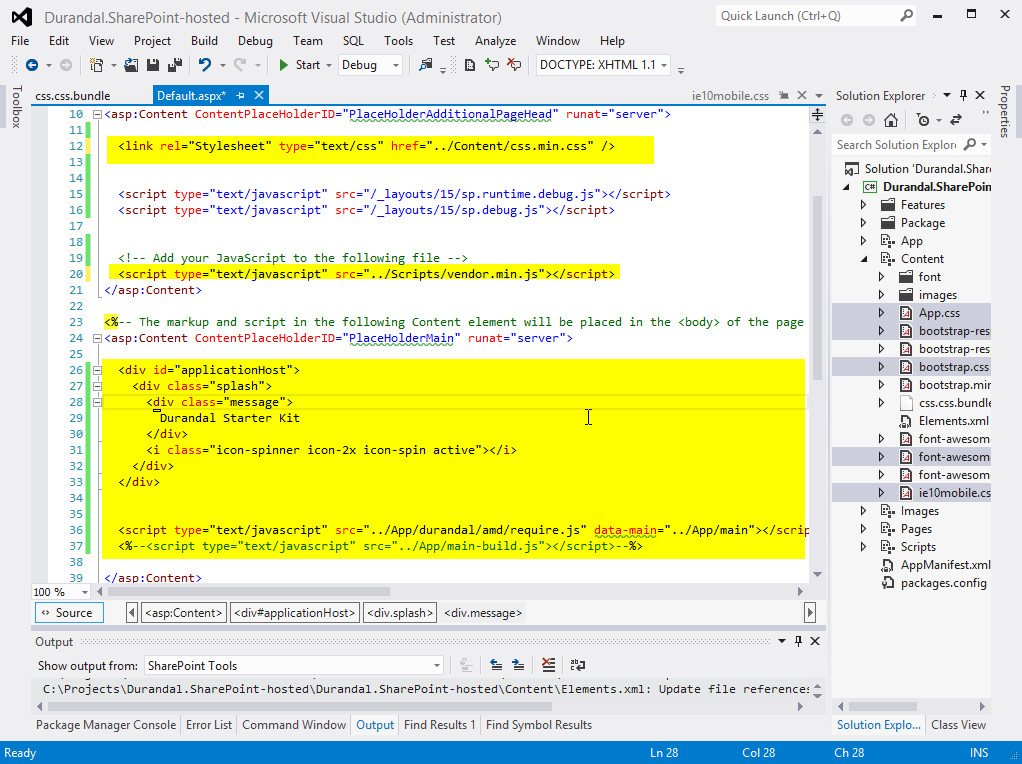This screenshot has width=1022, height=764.
Task: Open the Class View tab
Action: click(x=958, y=725)
